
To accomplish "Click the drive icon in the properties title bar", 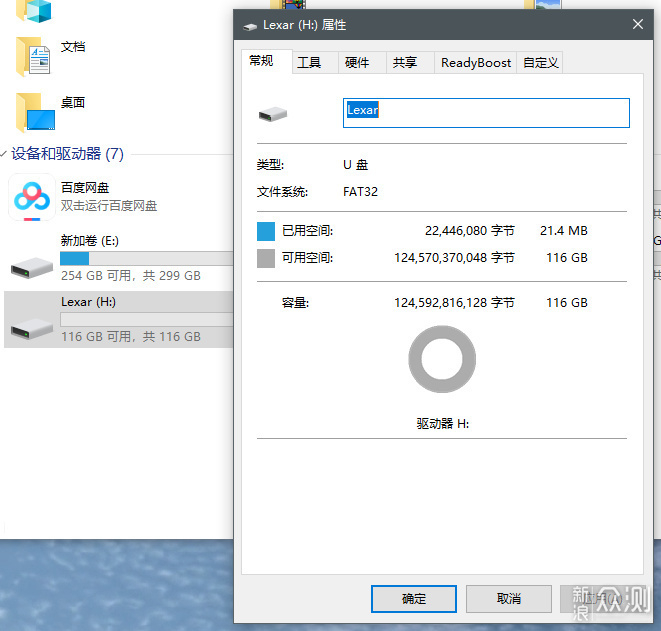I will point(250,26).
